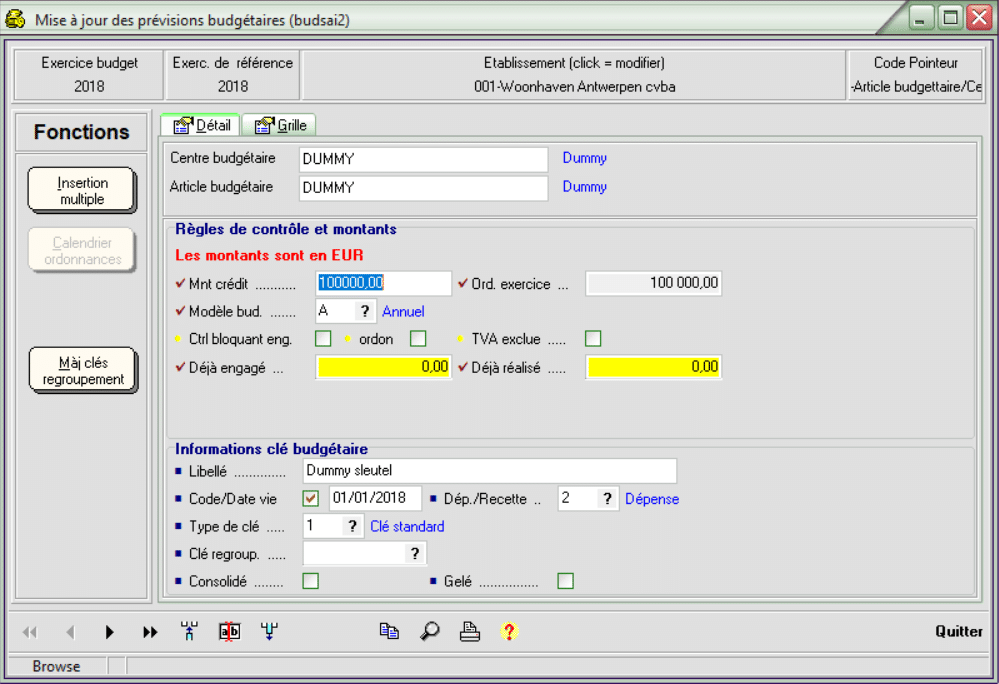The width and height of the screenshot is (999, 684).
Task: Click 'Dummy' text beside Article budgétaire
Action: (584, 187)
